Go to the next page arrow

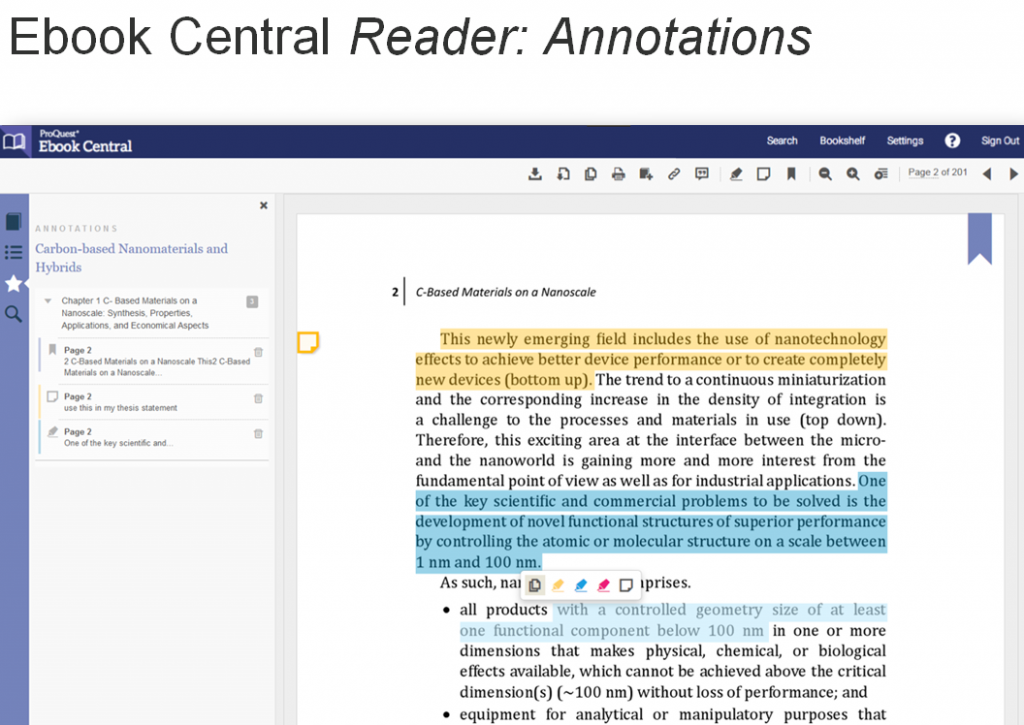point(1013,174)
